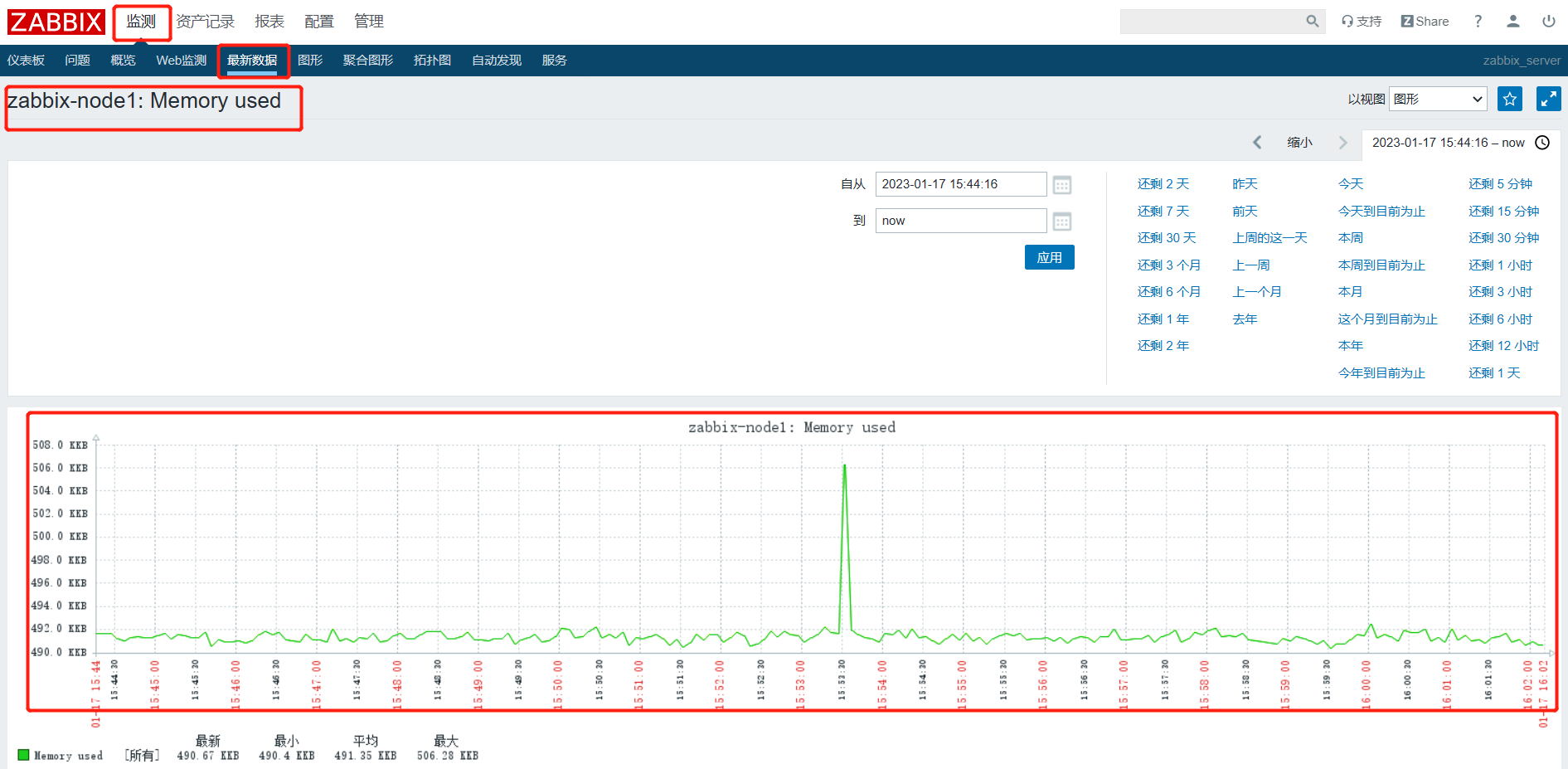Open the 图形 view dropdown
The width and height of the screenshot is (1568, 769).
pyautogui.click(x=1437, y=99)
